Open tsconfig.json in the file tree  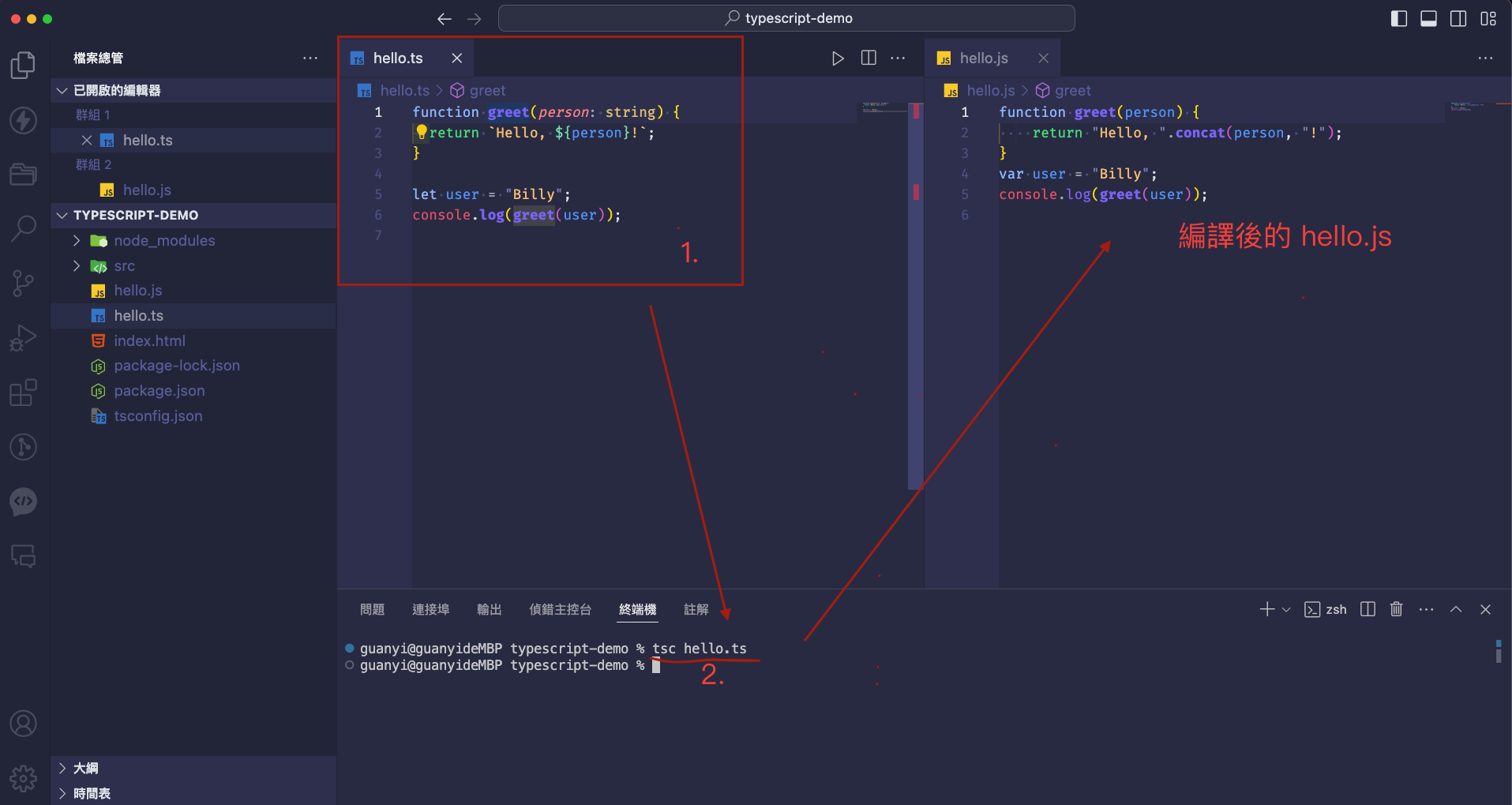(x=193, y=416)
